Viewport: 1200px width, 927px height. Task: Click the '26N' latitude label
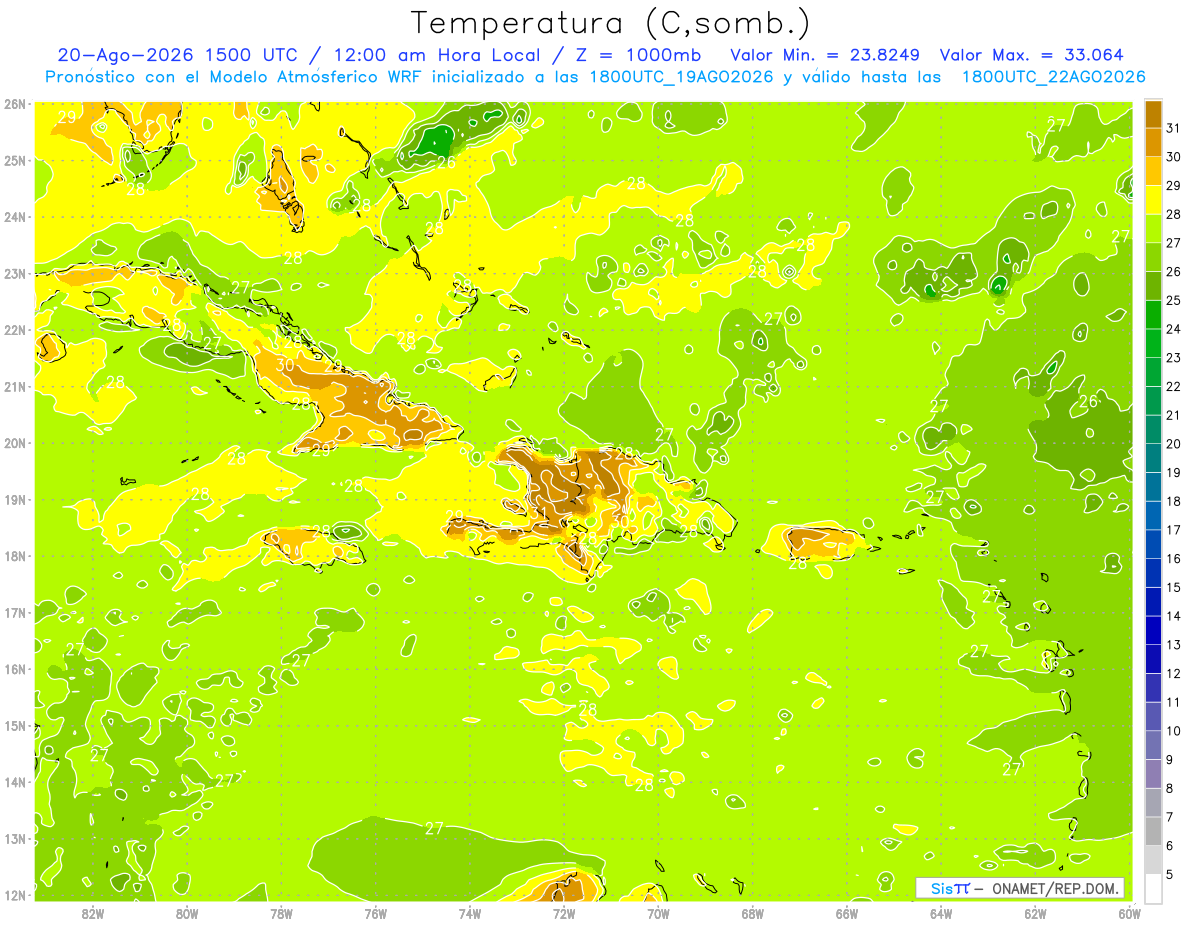click(x=16, y=104)
